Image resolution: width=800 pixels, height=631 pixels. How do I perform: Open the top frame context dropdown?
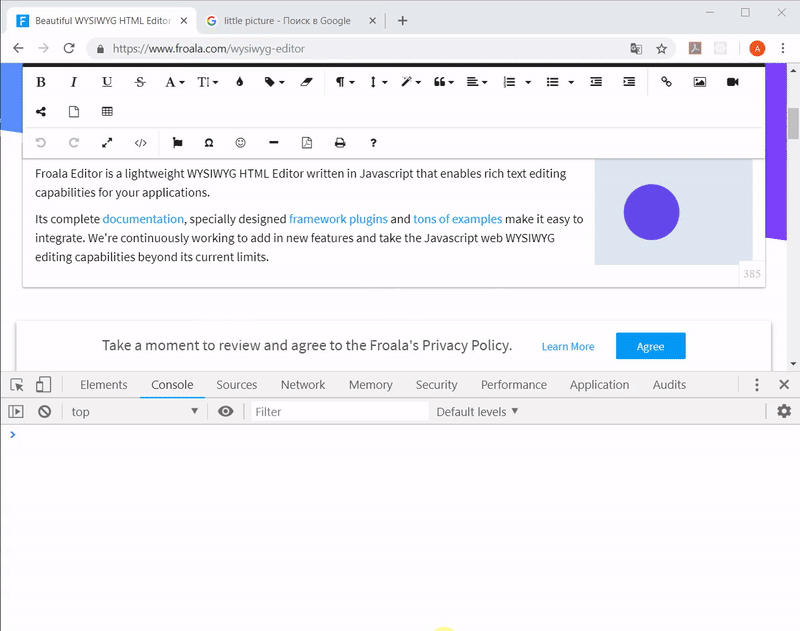coord(135,410)
